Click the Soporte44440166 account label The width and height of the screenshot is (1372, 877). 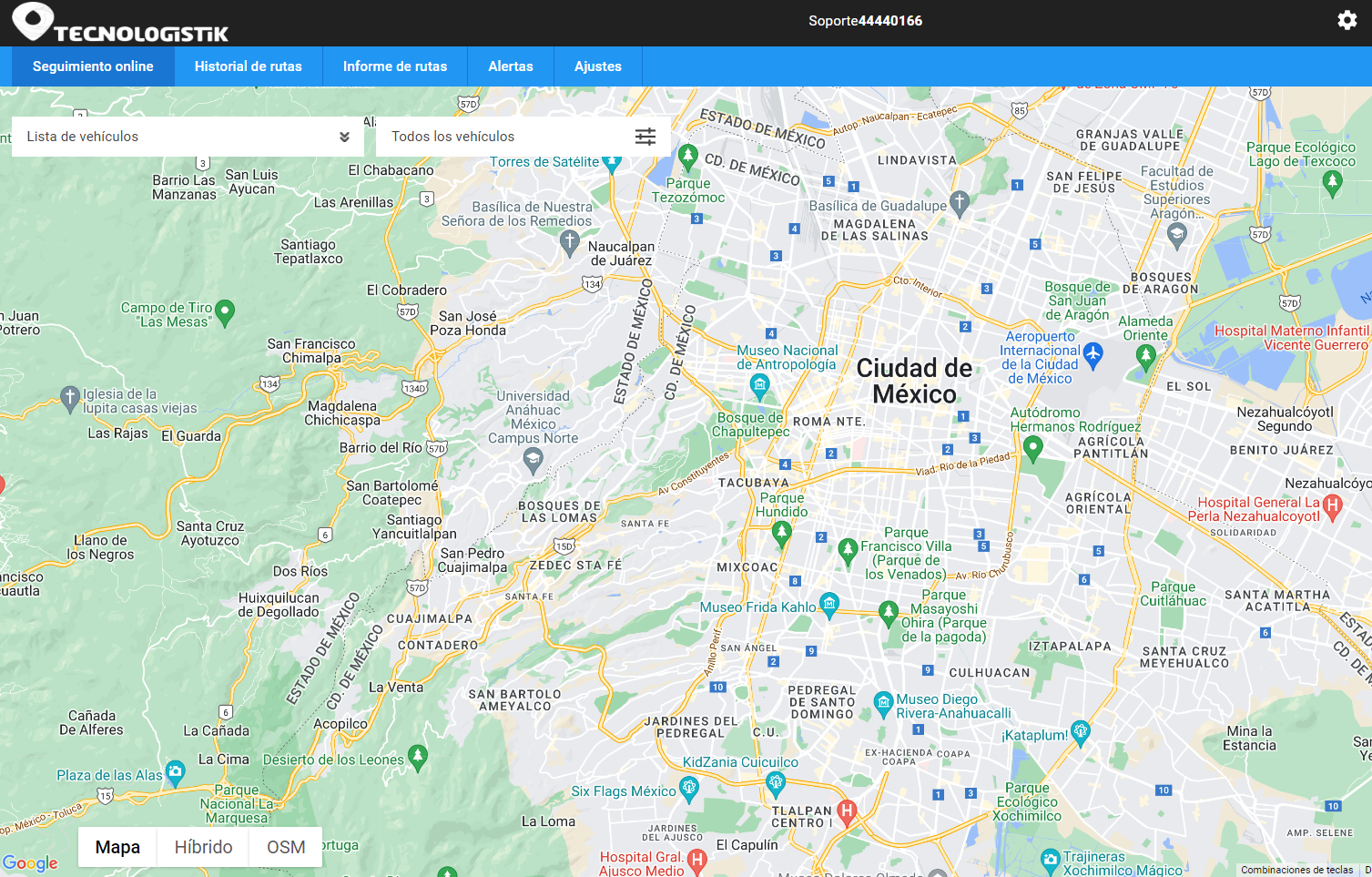865,21
